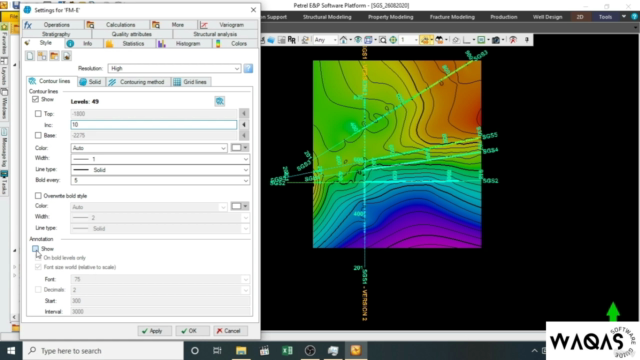Toggle Font size world checkbox
This screenshot has width=640, height=360.
click(x=38, y=267)
